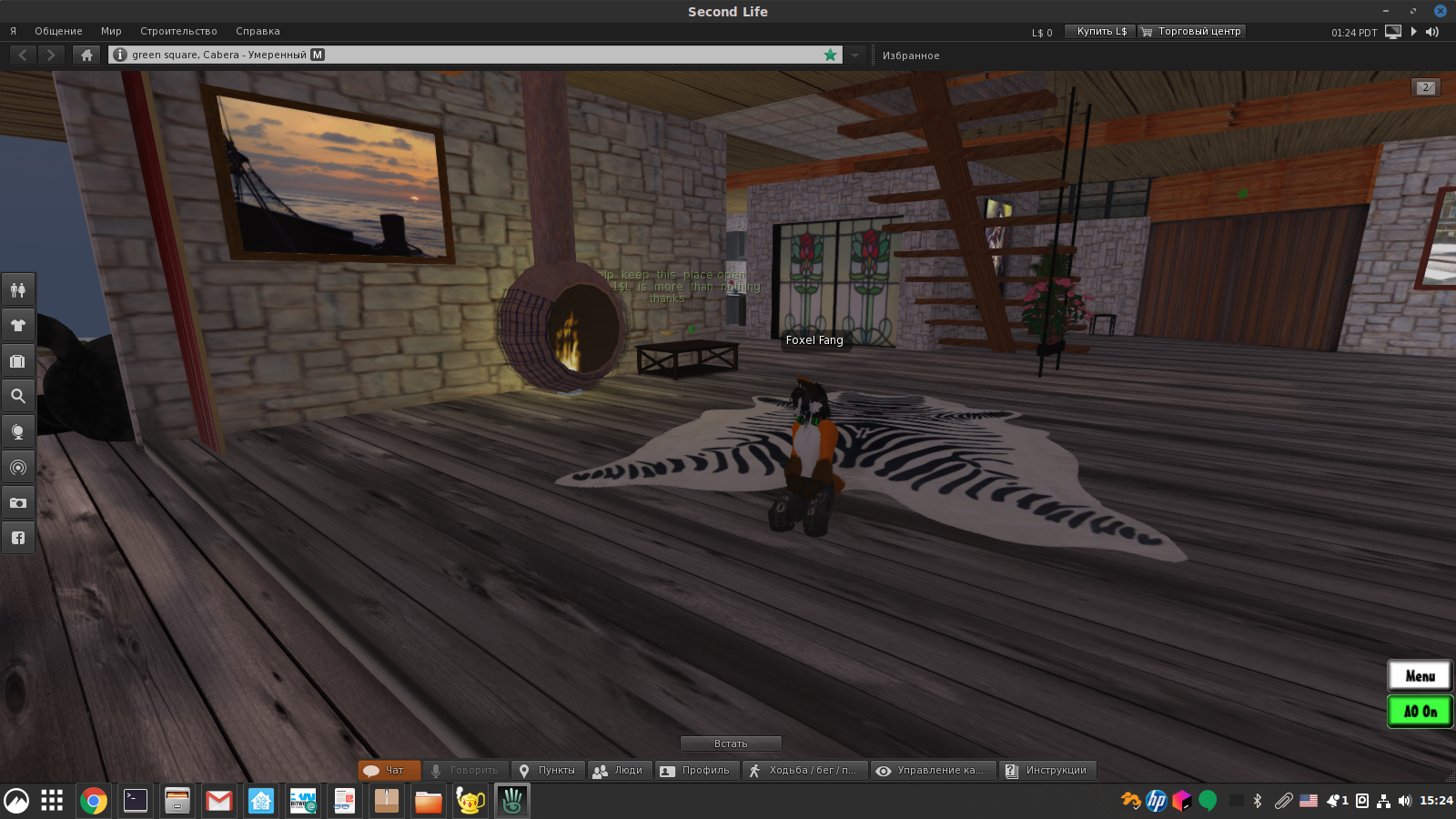Open Inventory suitcase icon in sidebar

click(17, 361)
